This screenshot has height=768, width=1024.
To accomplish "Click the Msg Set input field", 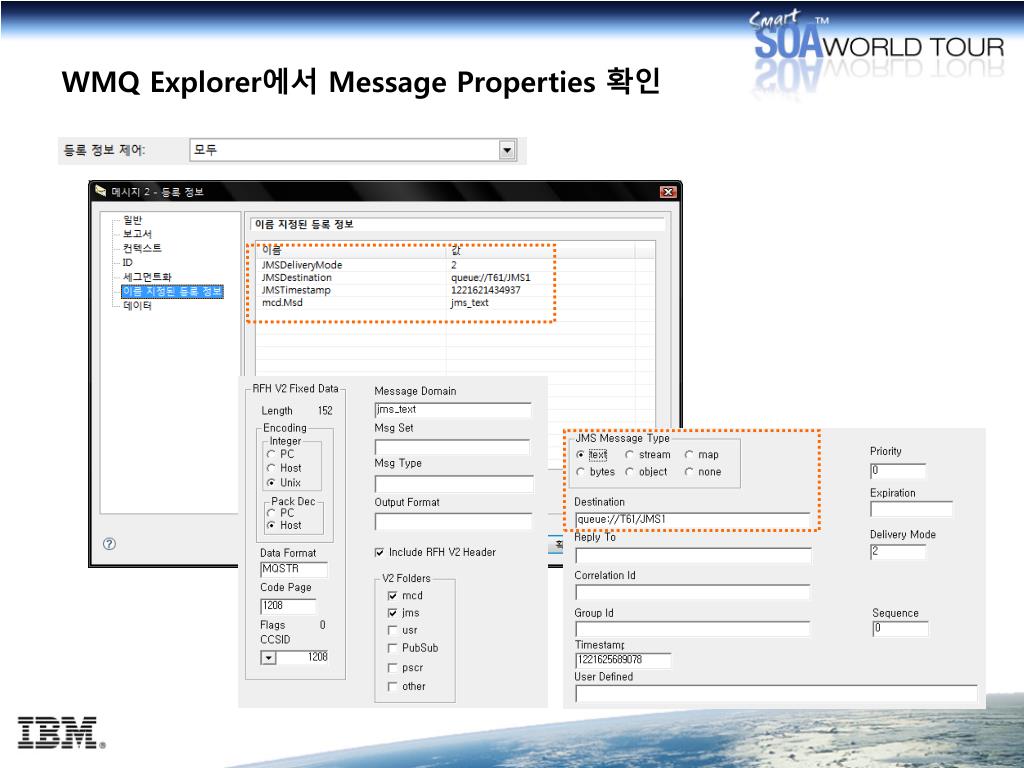I will pos(453,447).
